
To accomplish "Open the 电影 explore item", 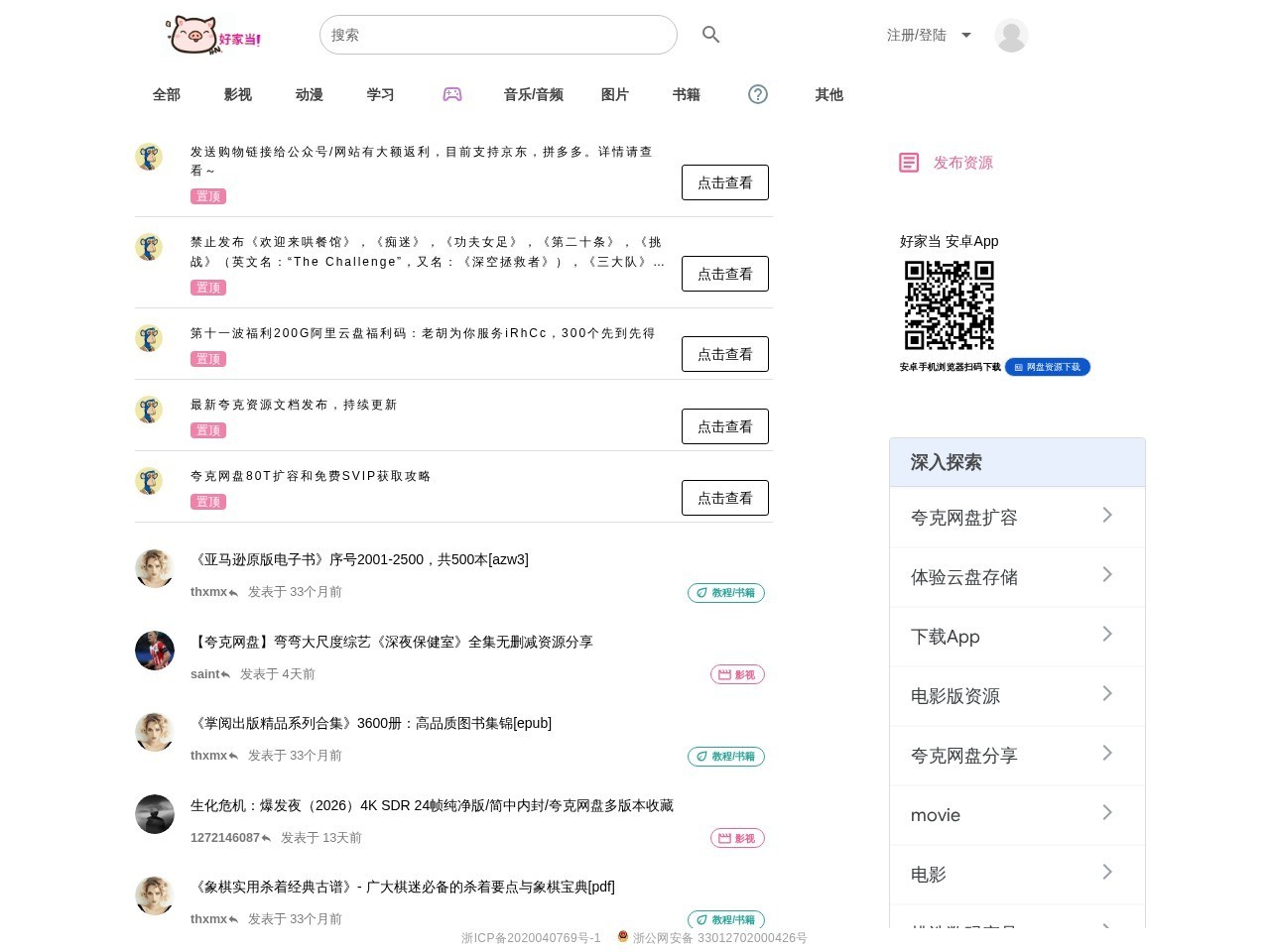I will pyautogui.click(x=1017, y=874).
